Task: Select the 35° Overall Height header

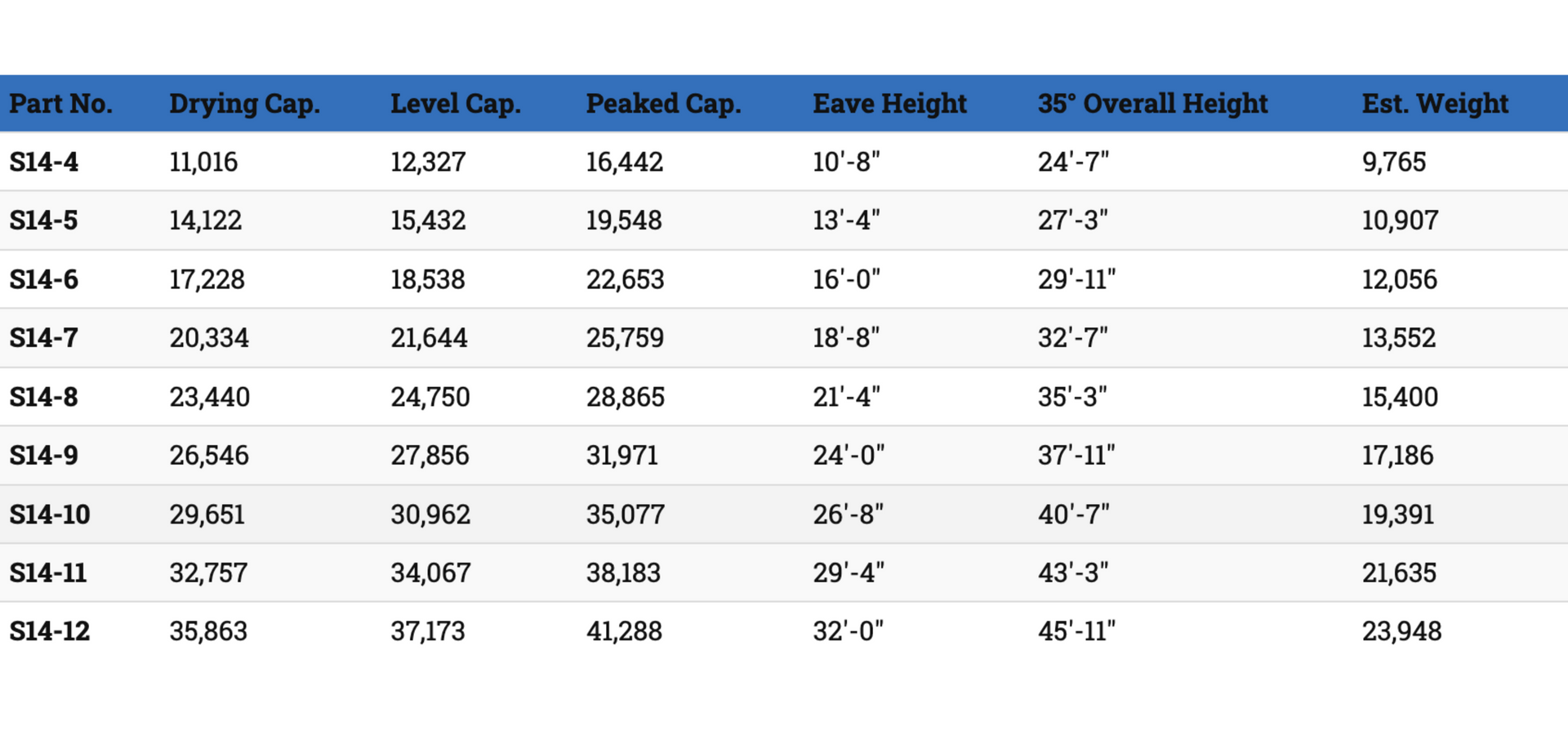Action: pyautogui.click(x=1152, y=104)
